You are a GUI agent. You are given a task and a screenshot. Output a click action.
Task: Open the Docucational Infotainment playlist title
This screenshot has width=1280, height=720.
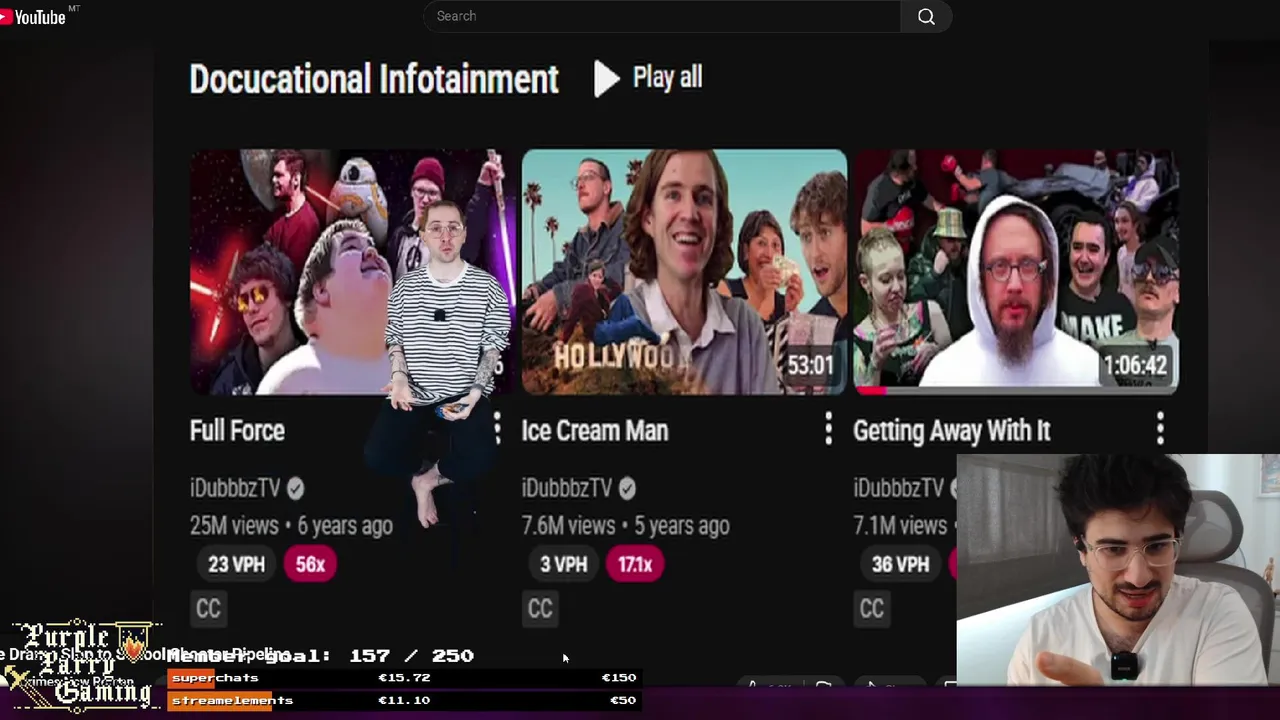point(374,79)
